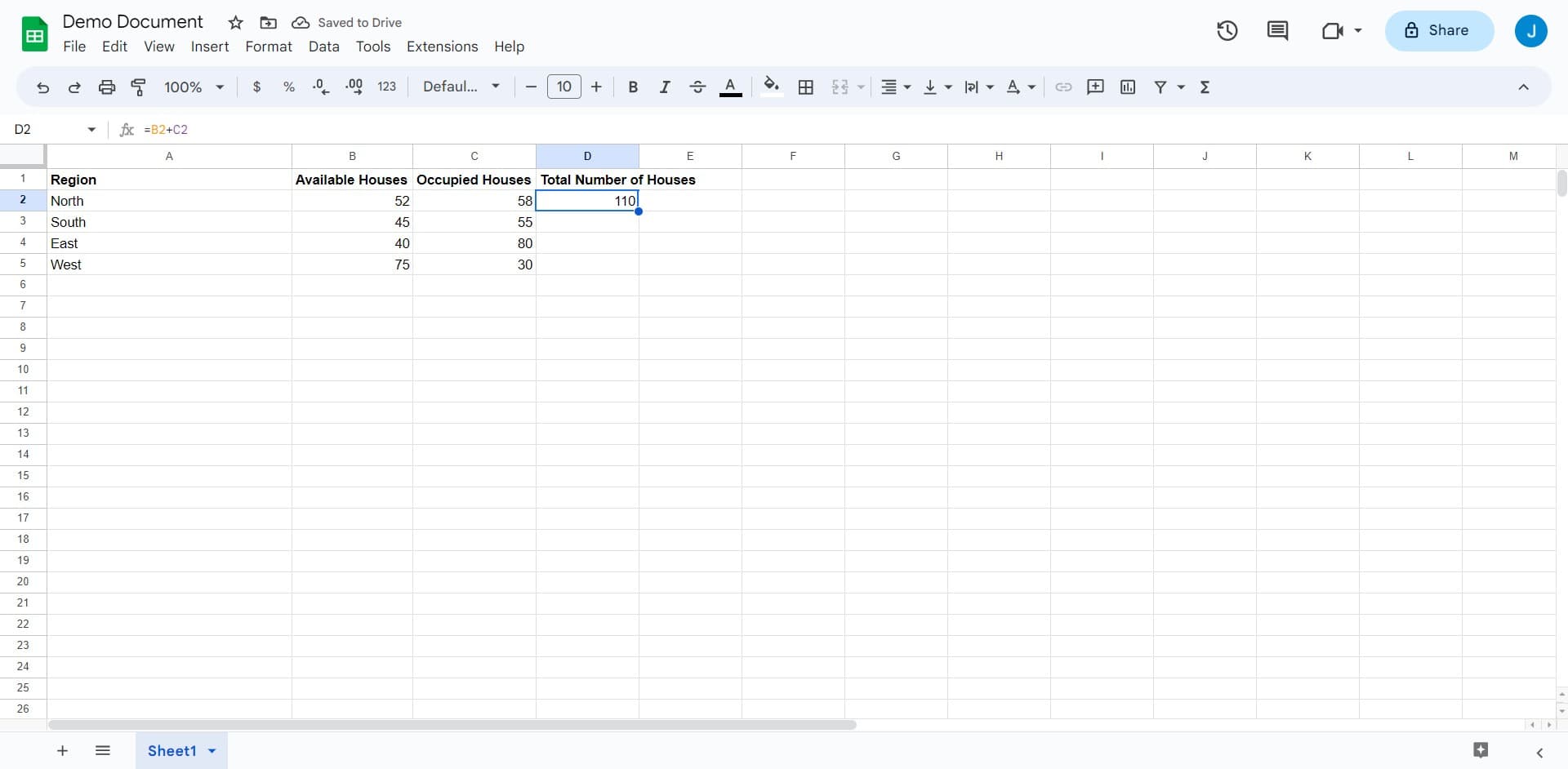Open version history clock icon

click(x=1227, y=31)
